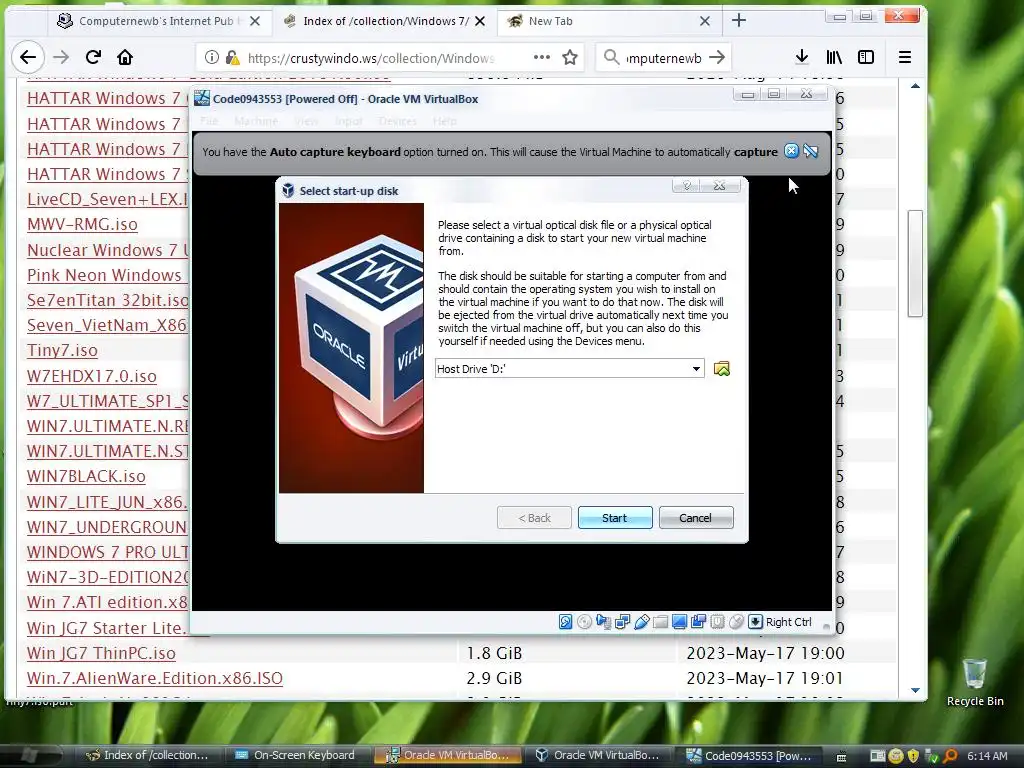This screenshot has width=1024, height=768.
Task: Open the View menu of the VirtualBox VM window
Action: pos(306,121)
